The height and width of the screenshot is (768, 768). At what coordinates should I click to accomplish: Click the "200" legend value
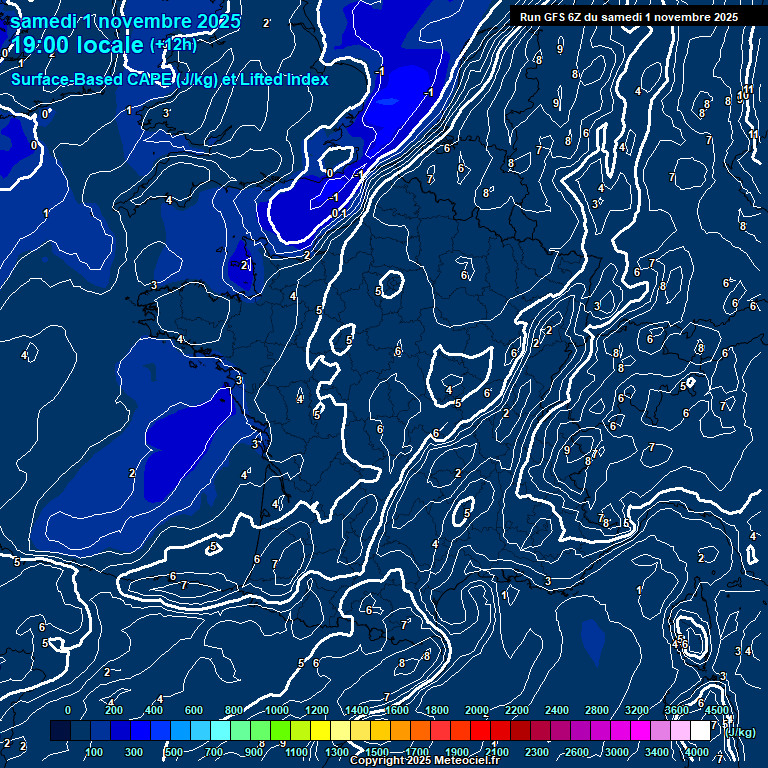[114, 710]
